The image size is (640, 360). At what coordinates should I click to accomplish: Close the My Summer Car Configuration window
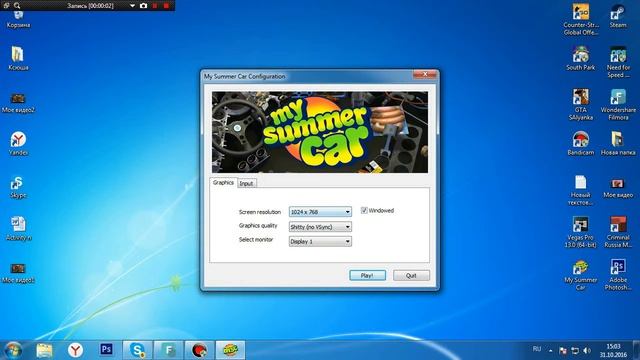coord(425,75)
